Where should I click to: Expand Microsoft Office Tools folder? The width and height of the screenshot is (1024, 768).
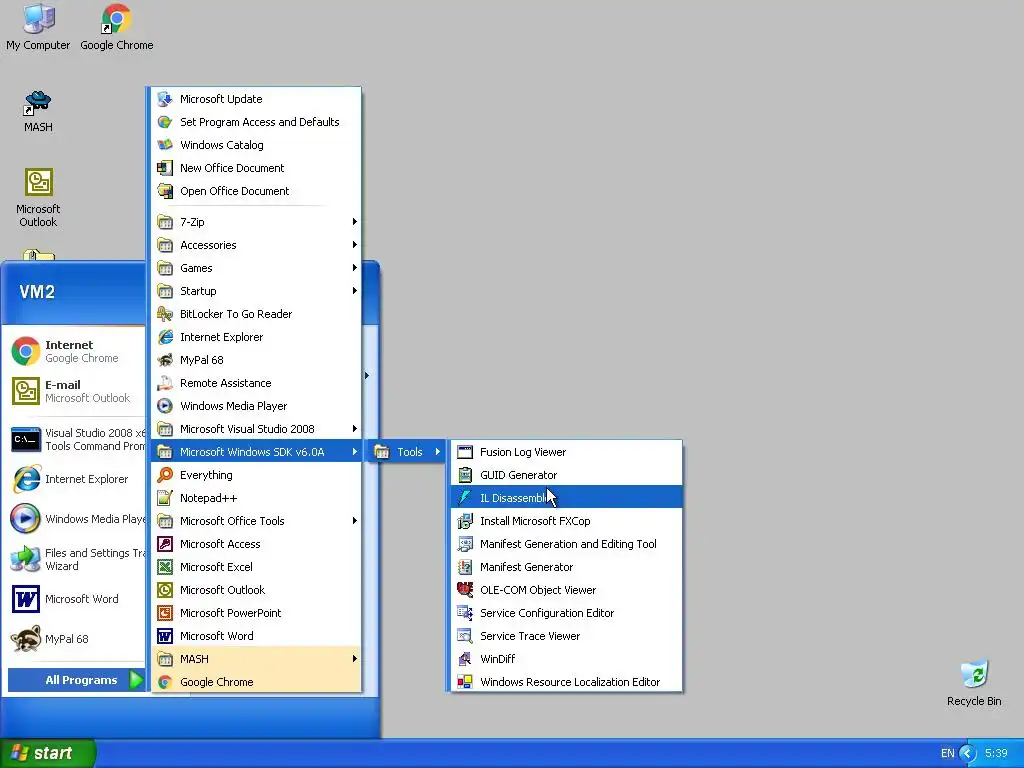tap(256, 521)
